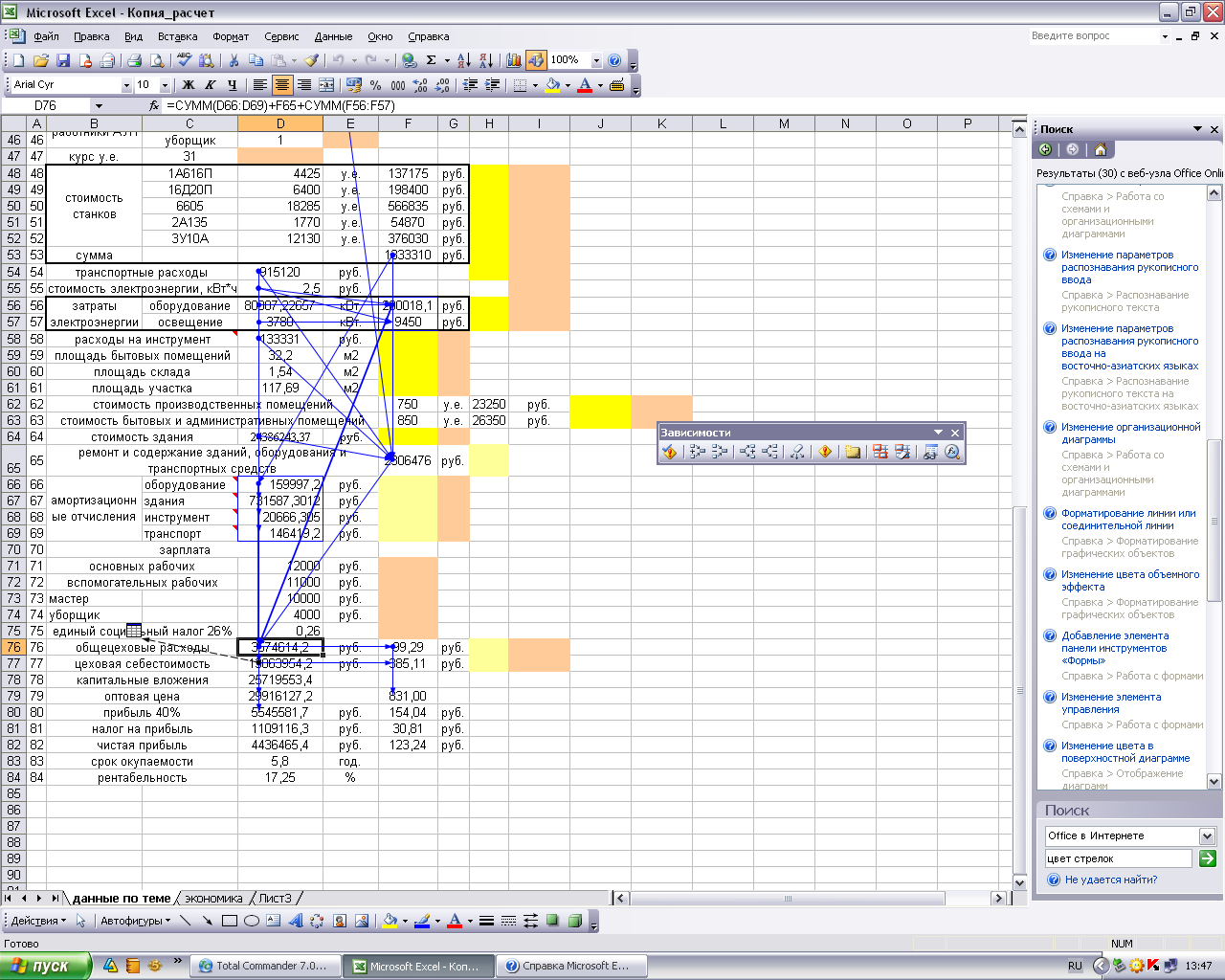Open the shadow style drawing option
The image size is (1225, 980).
tap(552, 921)
